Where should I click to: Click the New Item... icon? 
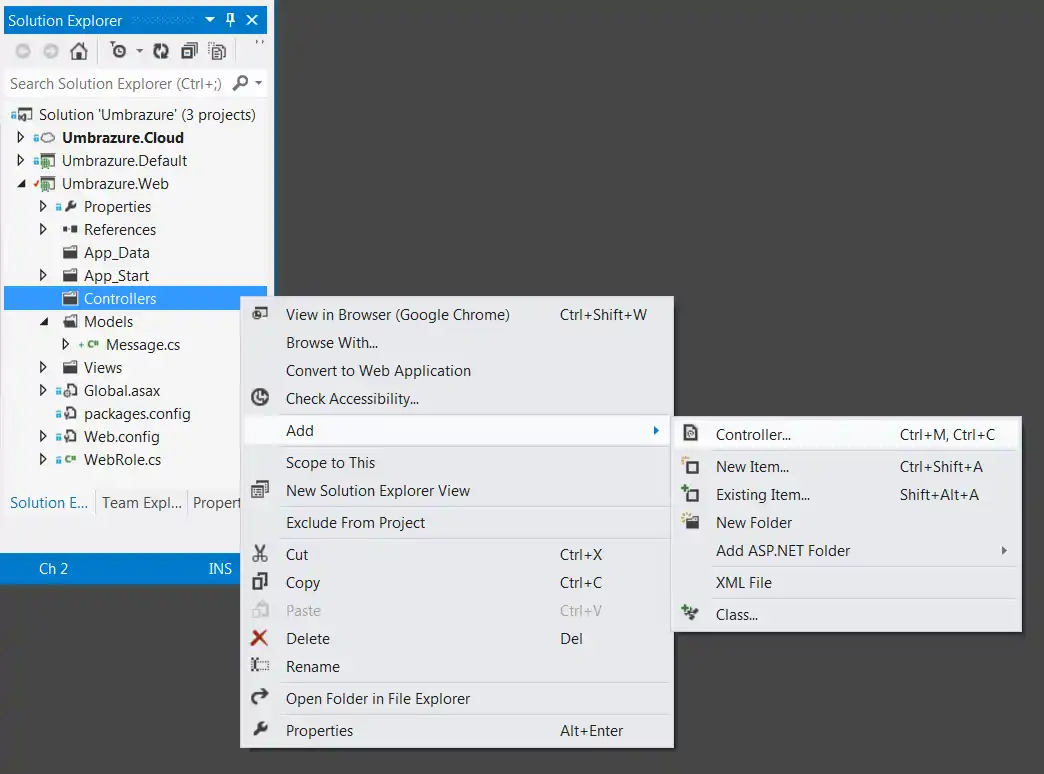coord(690,466)
